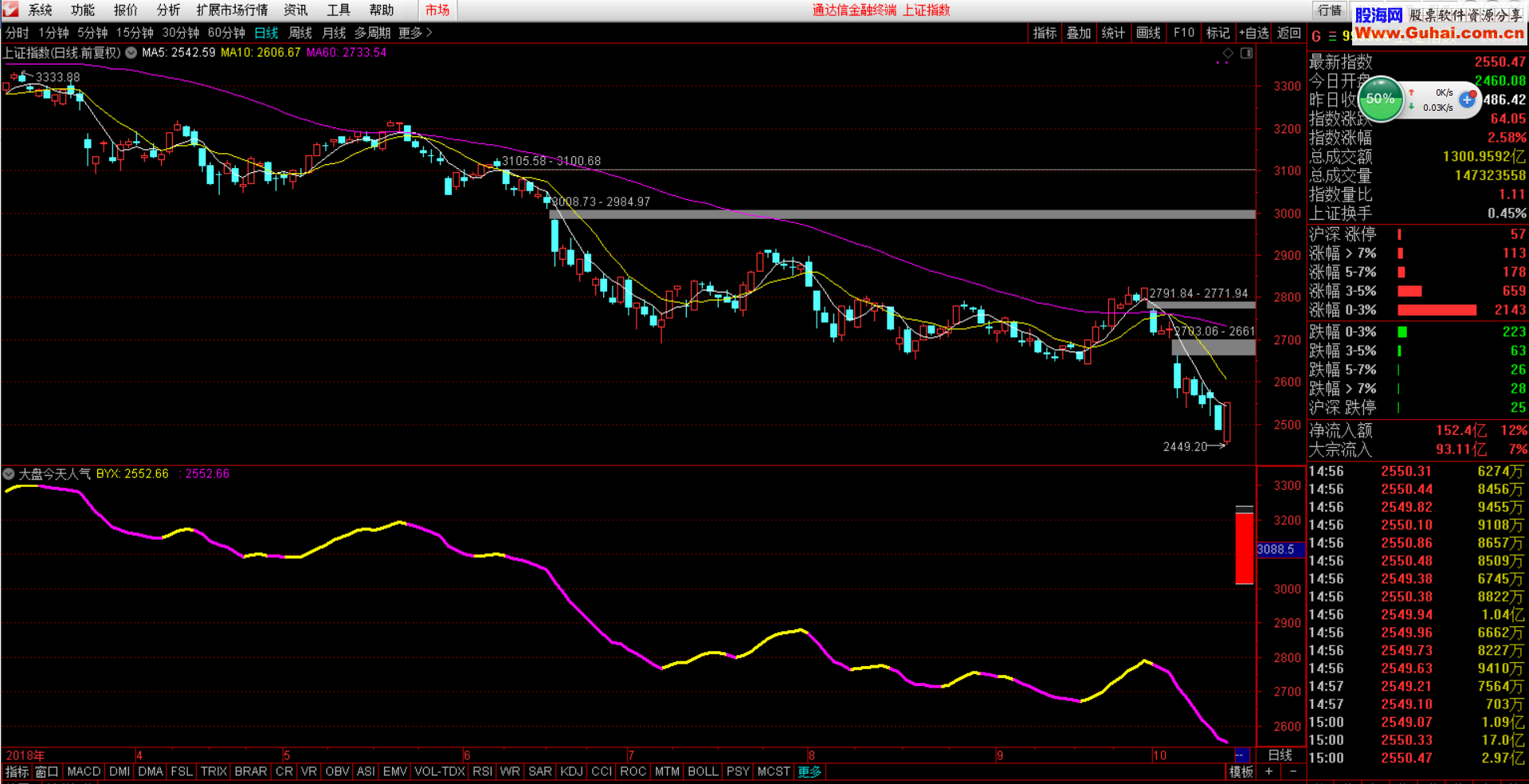This screenshot has height=784, width=1529.
Task: Click the red volume bar in the lower pane
Action: tap(1245, 548)
